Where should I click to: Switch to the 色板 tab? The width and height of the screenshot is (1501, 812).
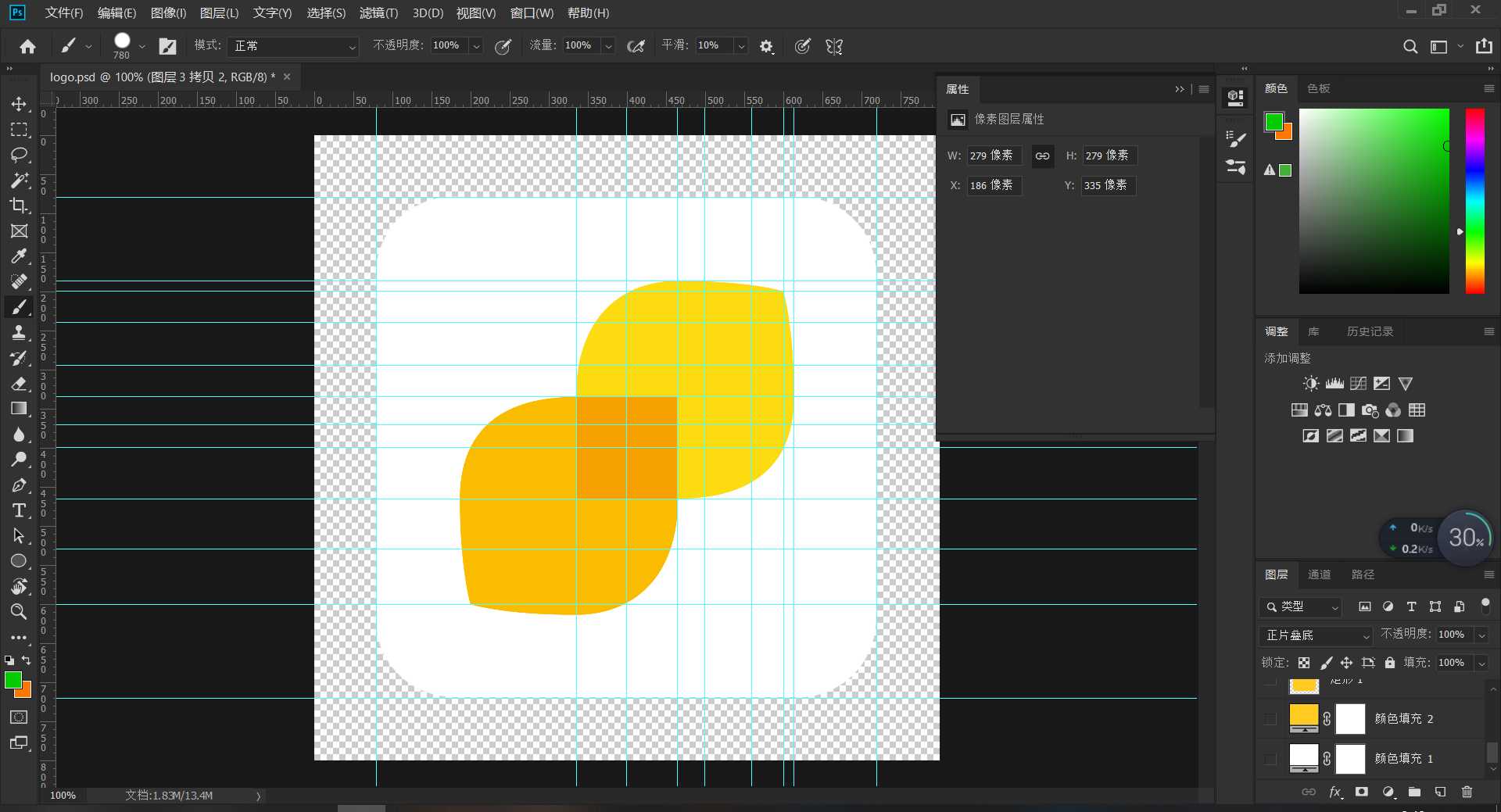(x=1318, y=88)
